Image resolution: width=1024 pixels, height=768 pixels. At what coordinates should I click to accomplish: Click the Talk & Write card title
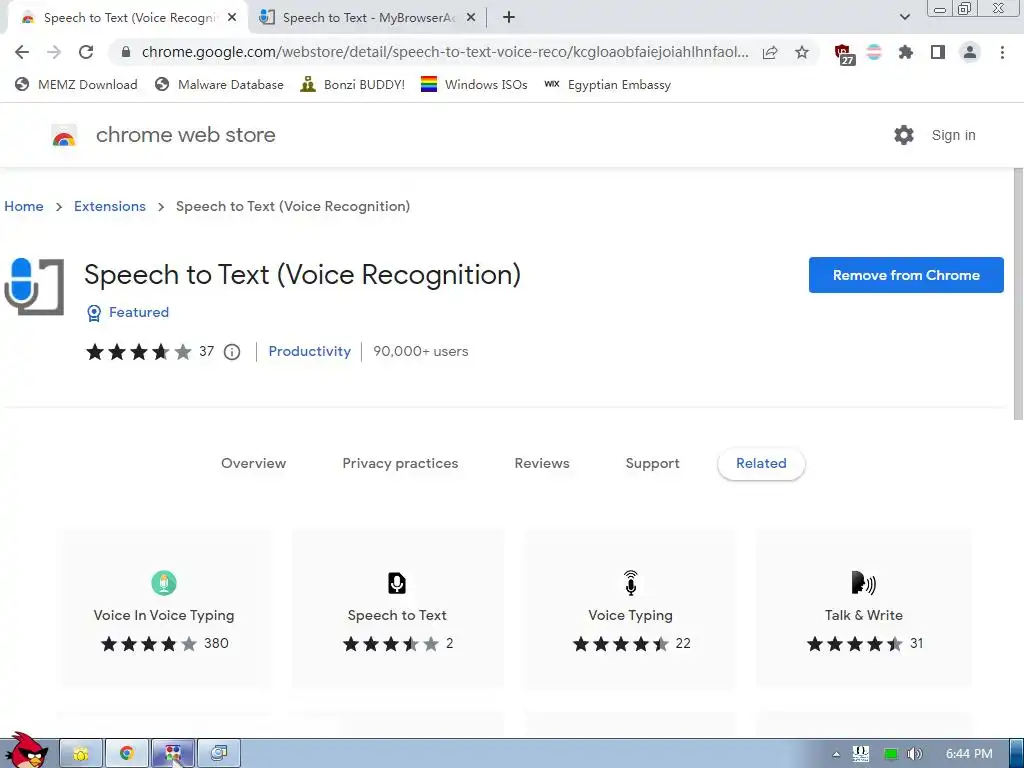coord(863,615)
